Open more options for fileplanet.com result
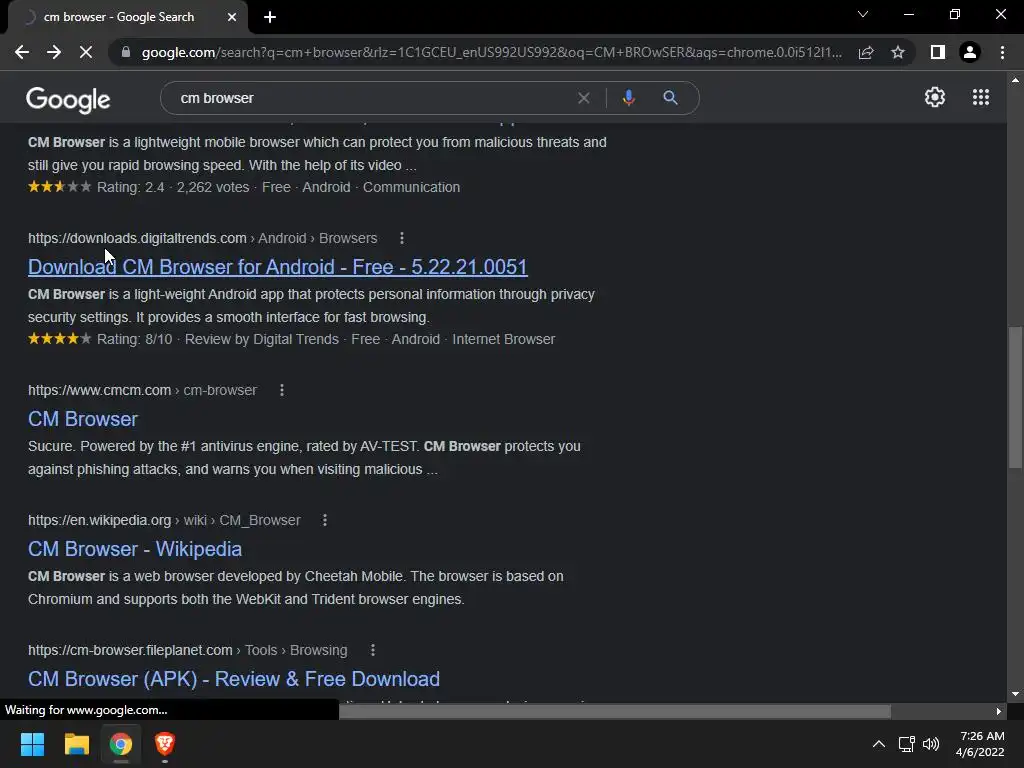Image resolution: width=1024 pixels, height=768 pixels. (372, 650)
